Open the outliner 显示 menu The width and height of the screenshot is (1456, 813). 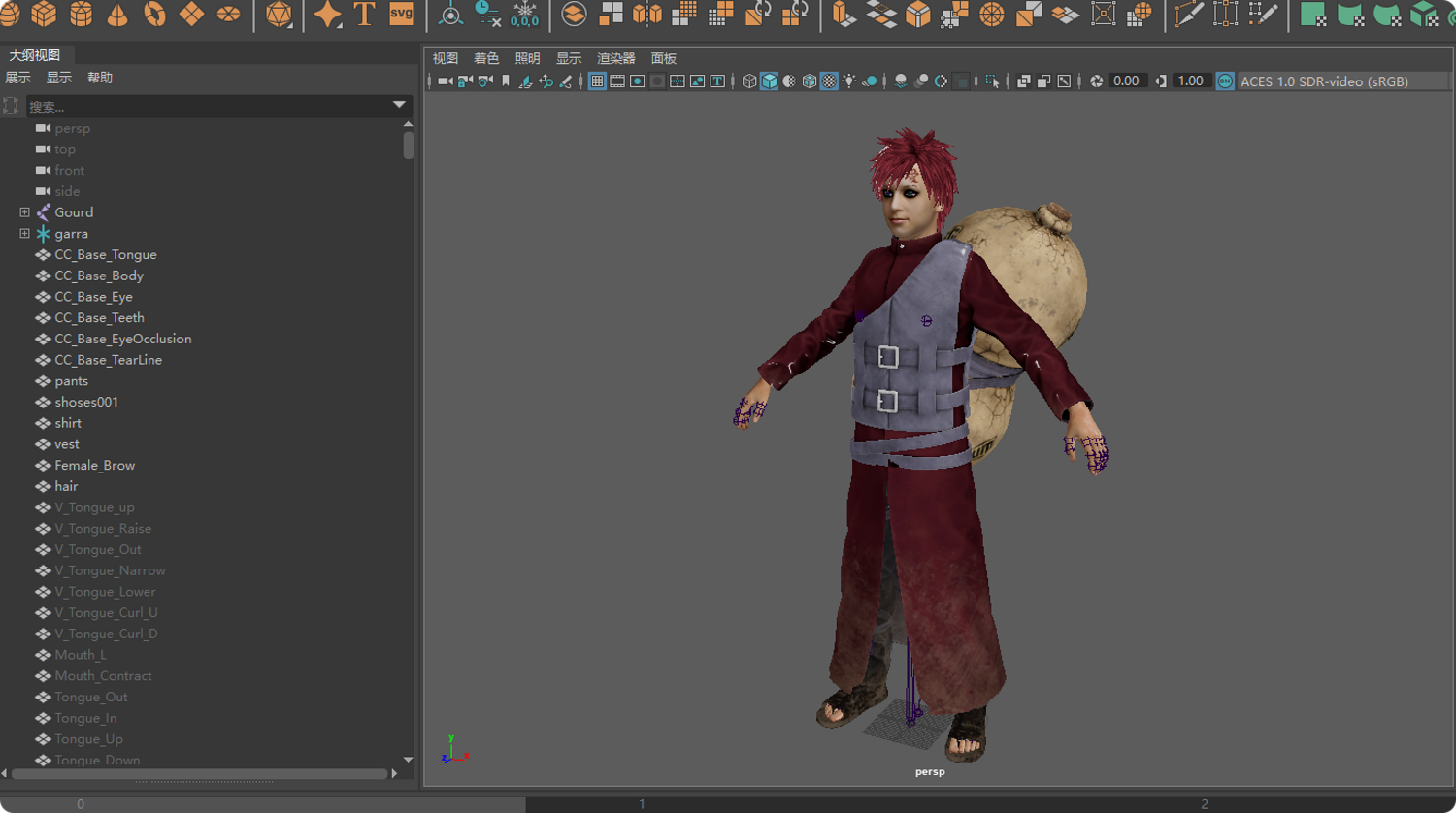(59, 78)
